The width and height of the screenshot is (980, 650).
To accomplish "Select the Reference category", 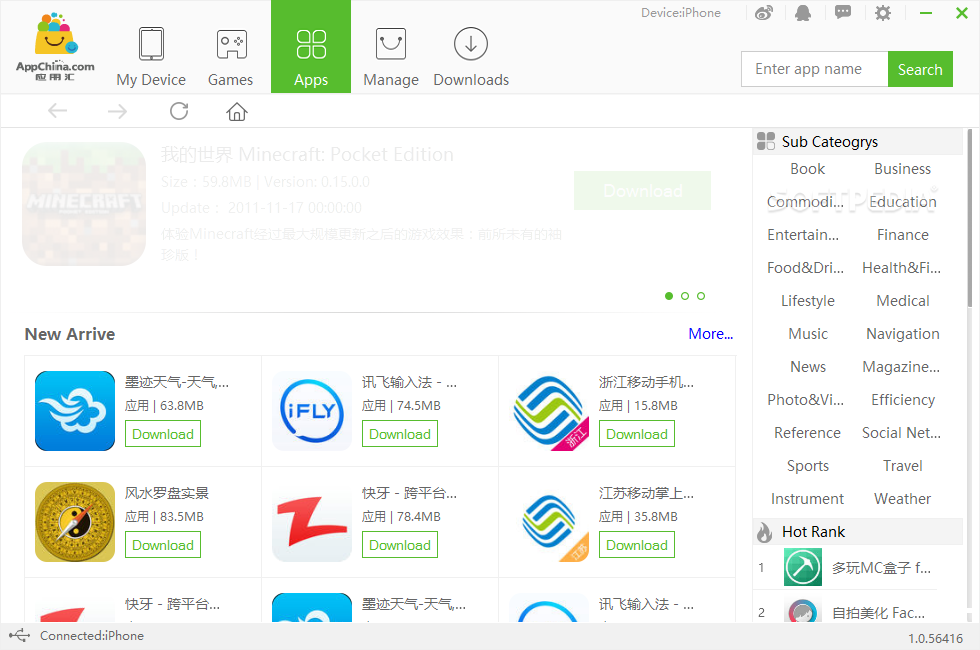I will [808, 433].
